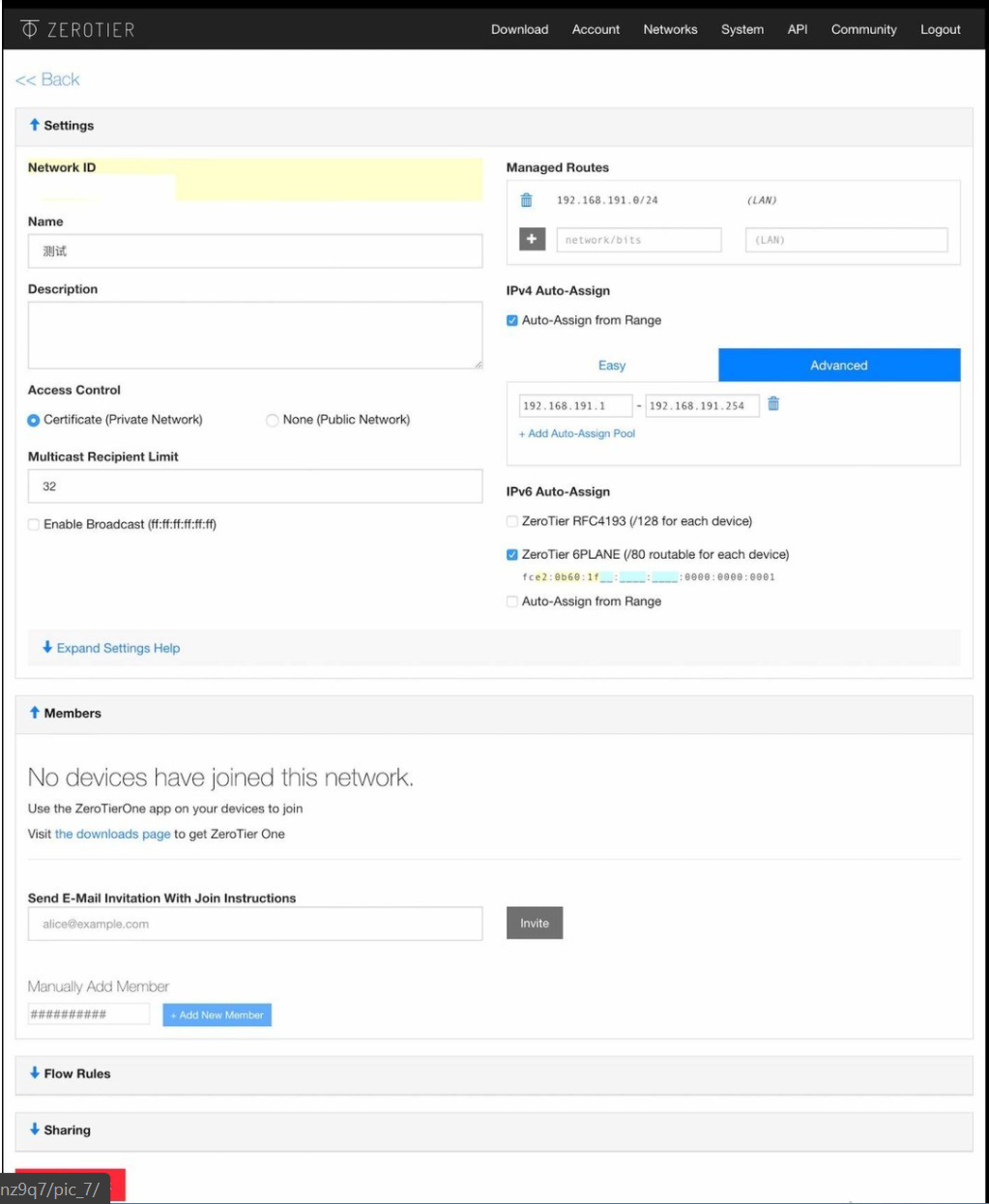Delete the 192.168.191.0/24 managed route

pyautogui.click(x=526, y=200)
